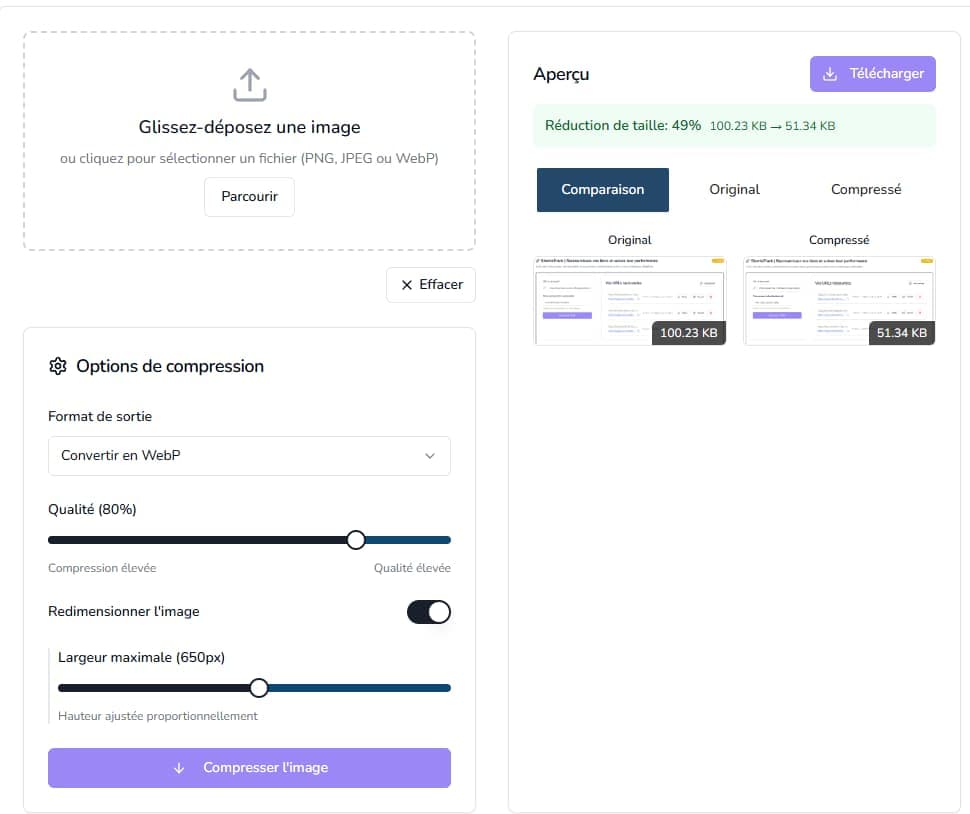Click the 'Qualité élevée' label
970x814 pixels.
(412, 568)
